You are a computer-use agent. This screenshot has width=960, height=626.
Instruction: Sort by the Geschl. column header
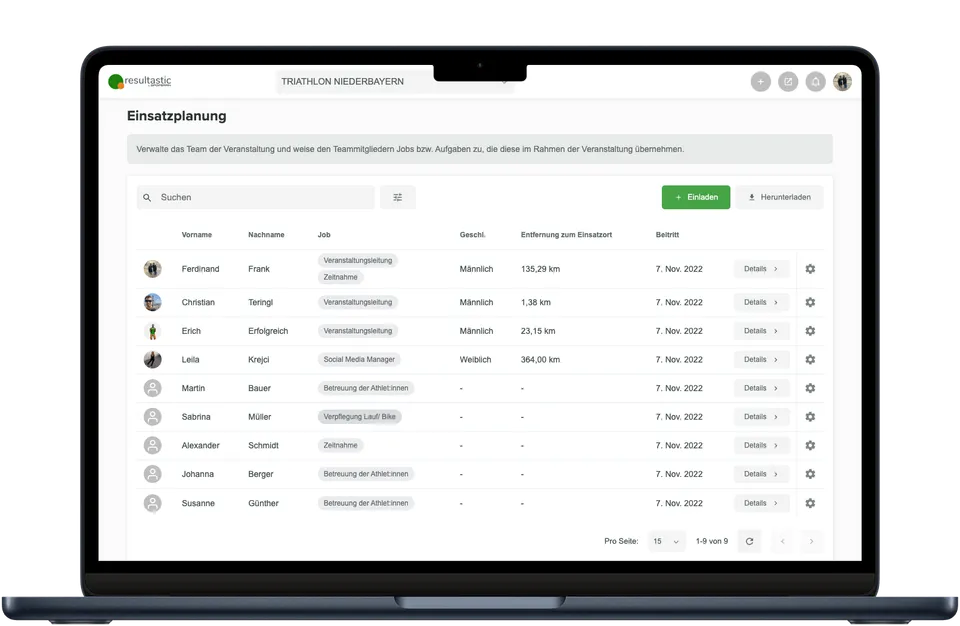[473, 235]
